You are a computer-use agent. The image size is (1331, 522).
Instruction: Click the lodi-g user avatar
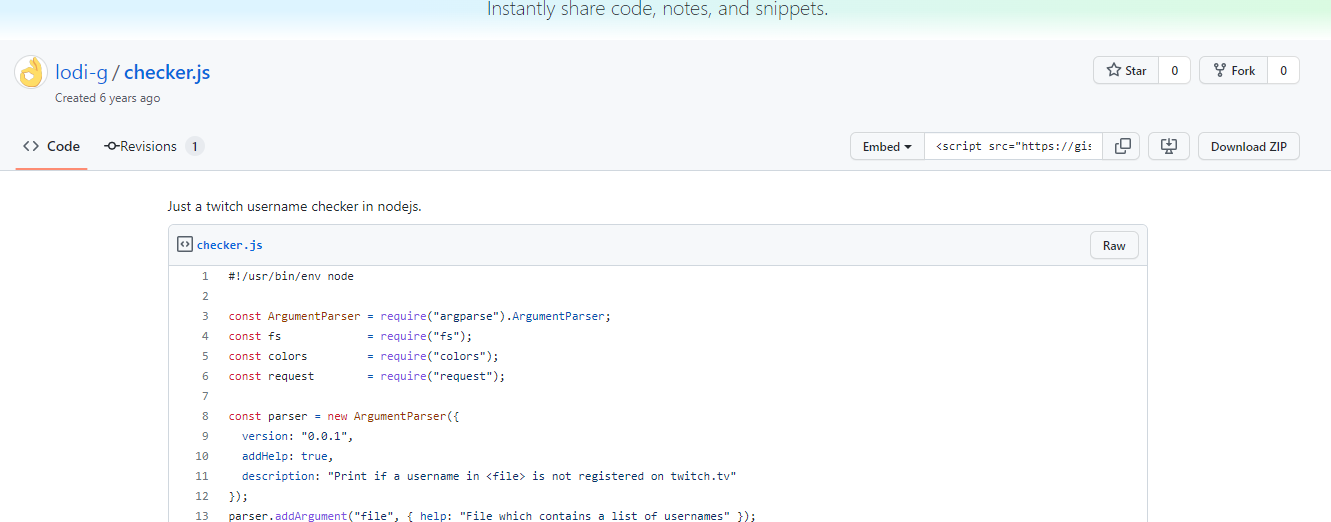pyautogui.click(x=31, y=72)
